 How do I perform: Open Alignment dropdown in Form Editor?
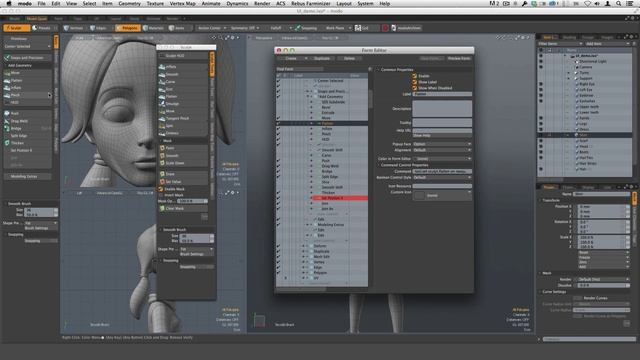442,150
